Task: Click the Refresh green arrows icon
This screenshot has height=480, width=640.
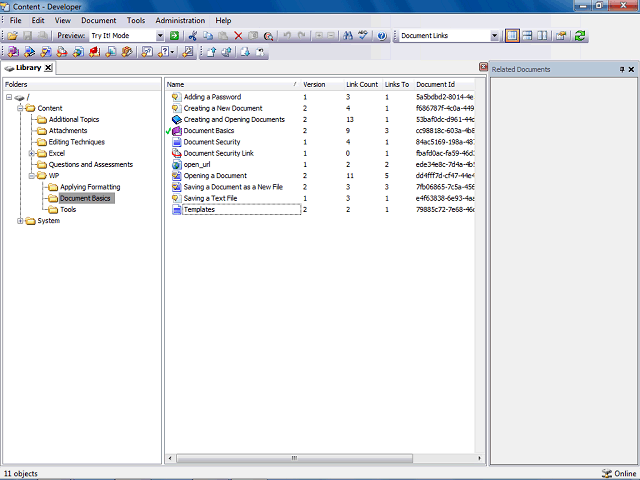Action: coord(580,36)
